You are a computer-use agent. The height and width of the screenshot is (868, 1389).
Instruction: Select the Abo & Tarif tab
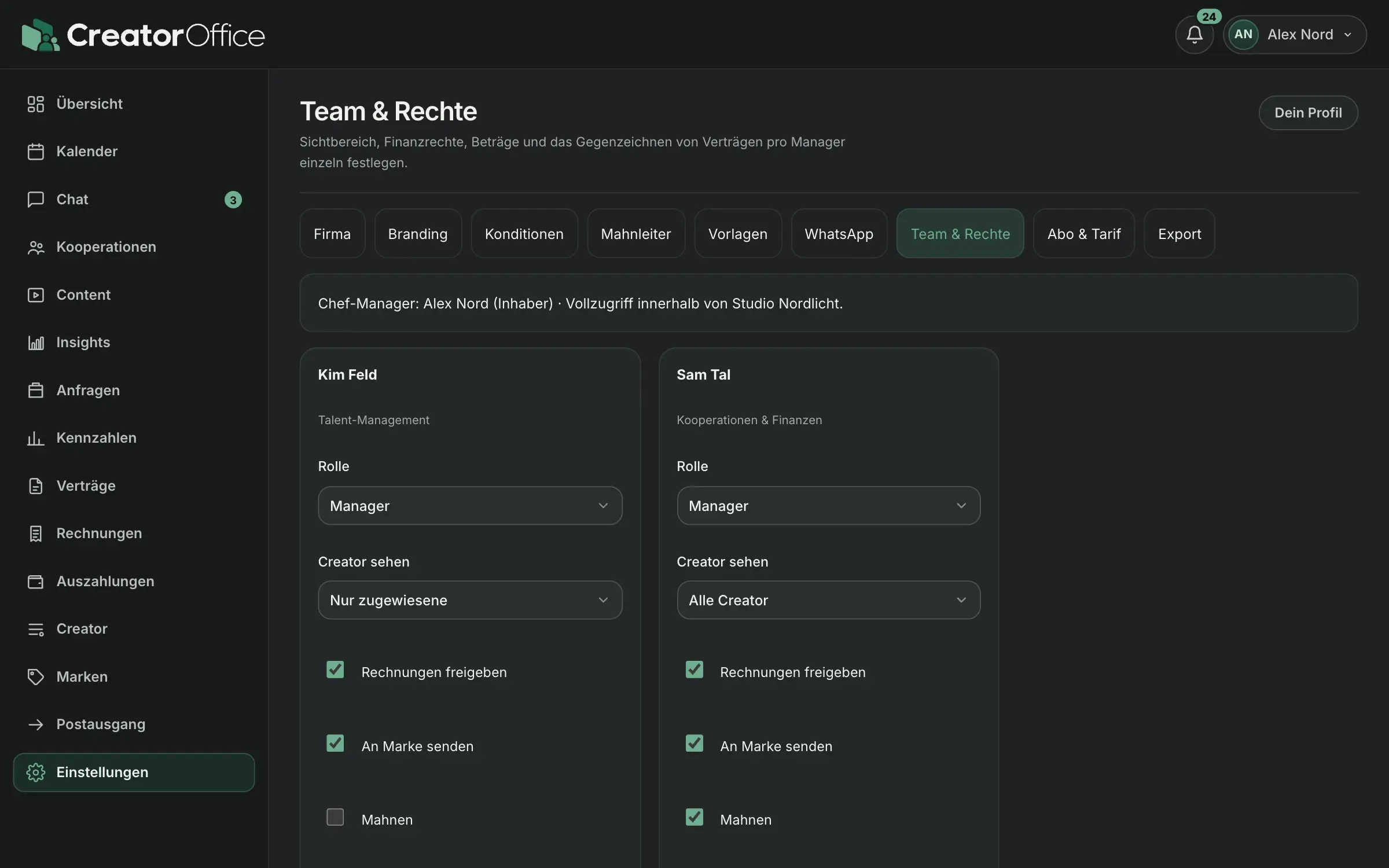coord(1084,234)
